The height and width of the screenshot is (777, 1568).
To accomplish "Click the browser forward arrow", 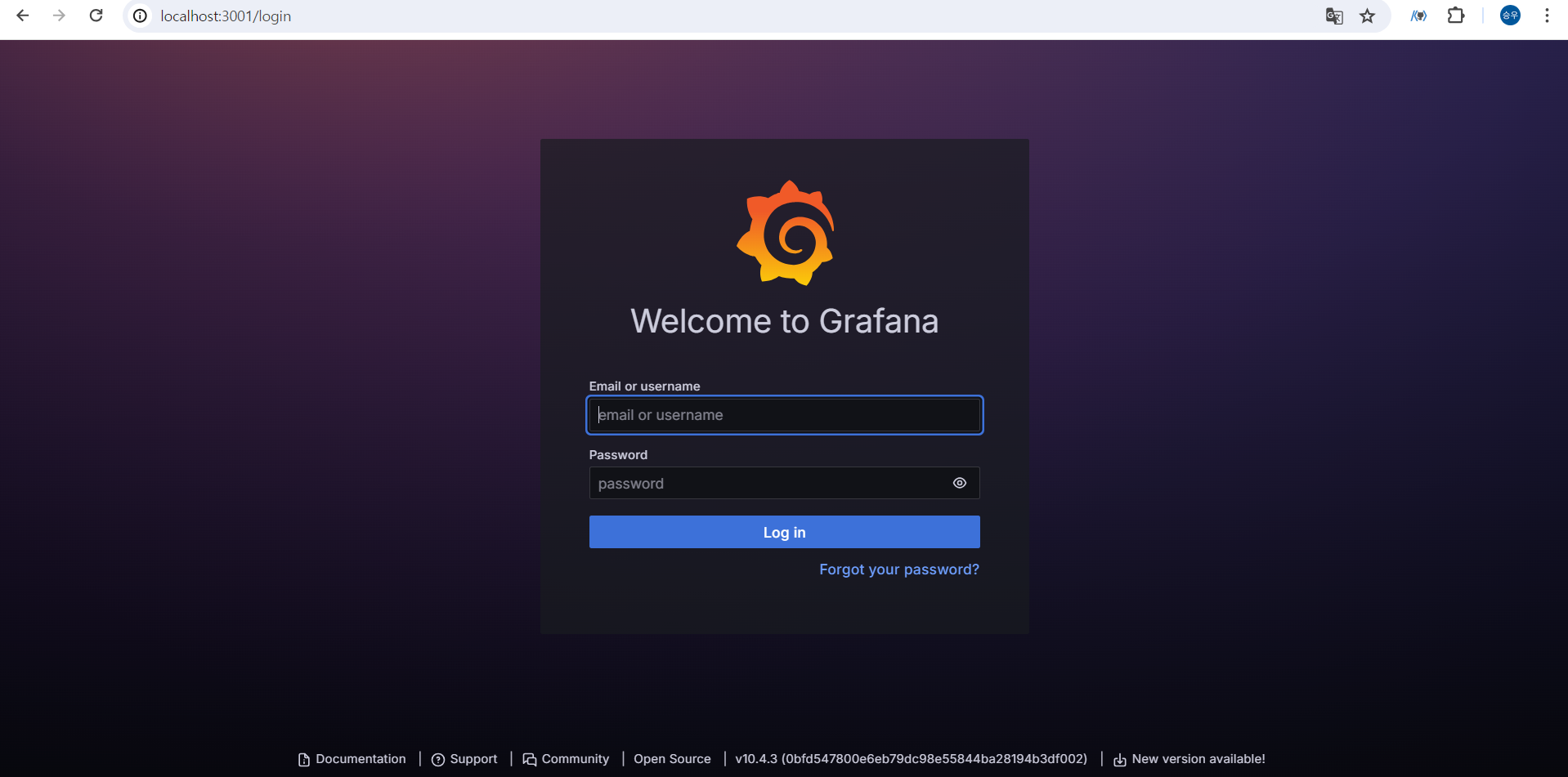I will 59,16.
